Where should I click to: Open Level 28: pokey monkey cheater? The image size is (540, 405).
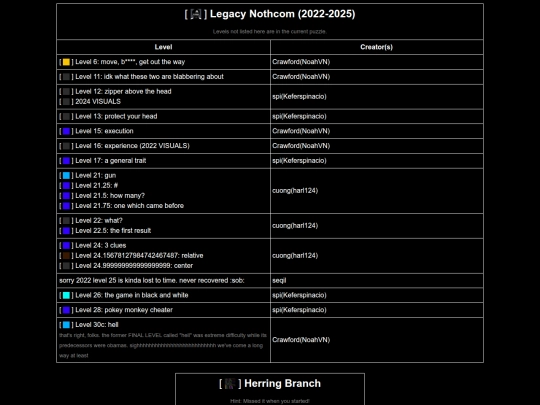coord(124,310)
